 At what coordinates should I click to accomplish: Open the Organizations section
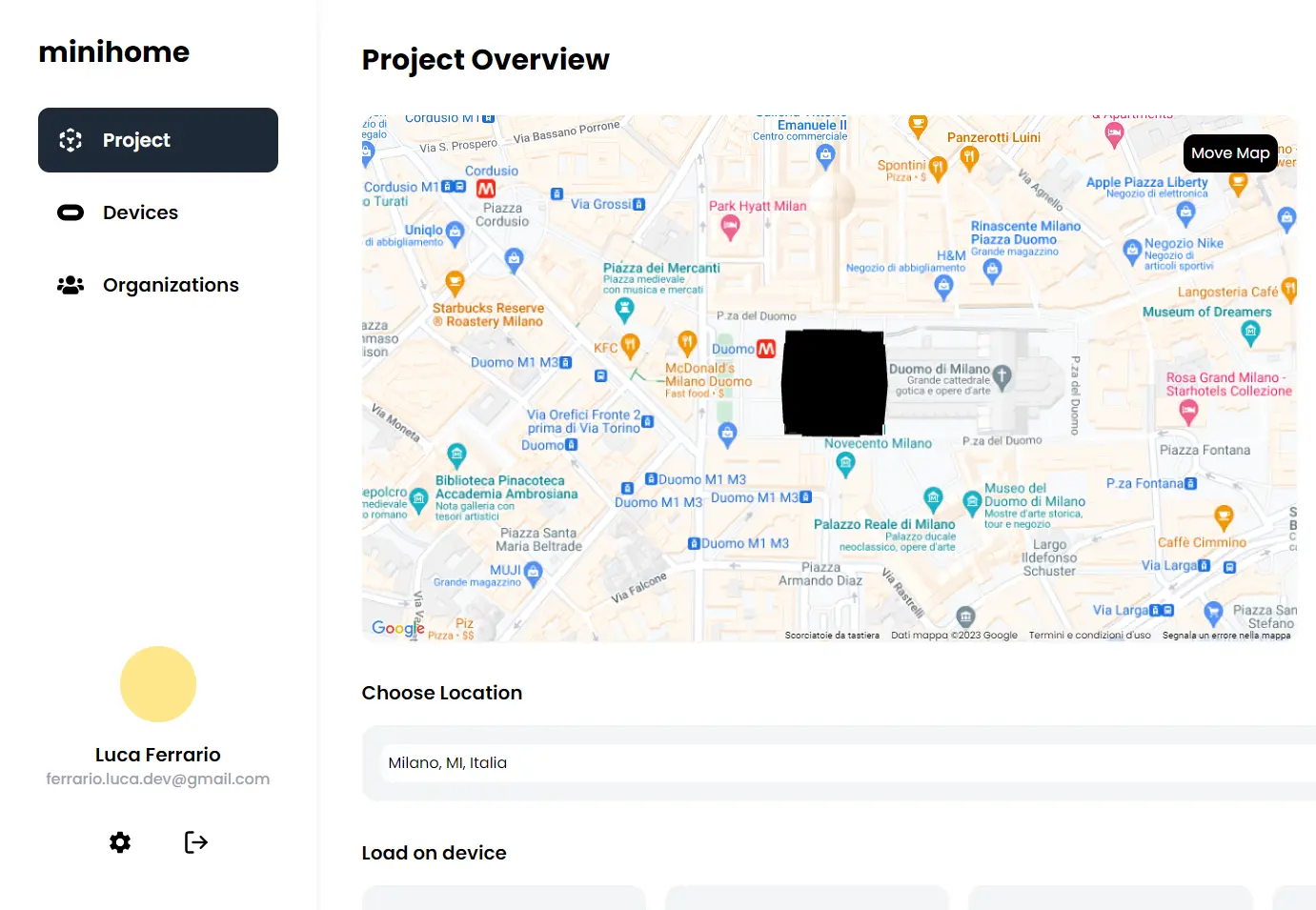point(158,285)
